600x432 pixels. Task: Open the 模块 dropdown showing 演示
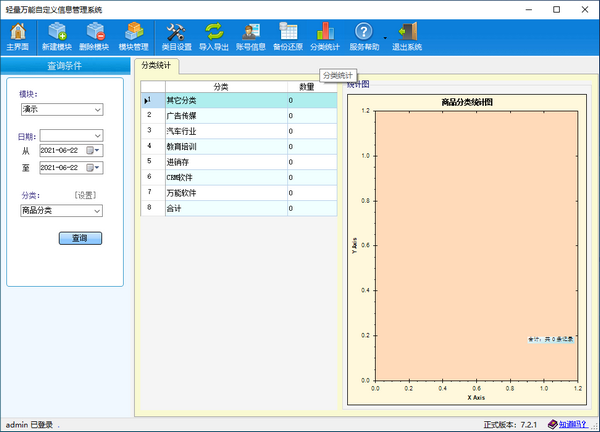62,109
